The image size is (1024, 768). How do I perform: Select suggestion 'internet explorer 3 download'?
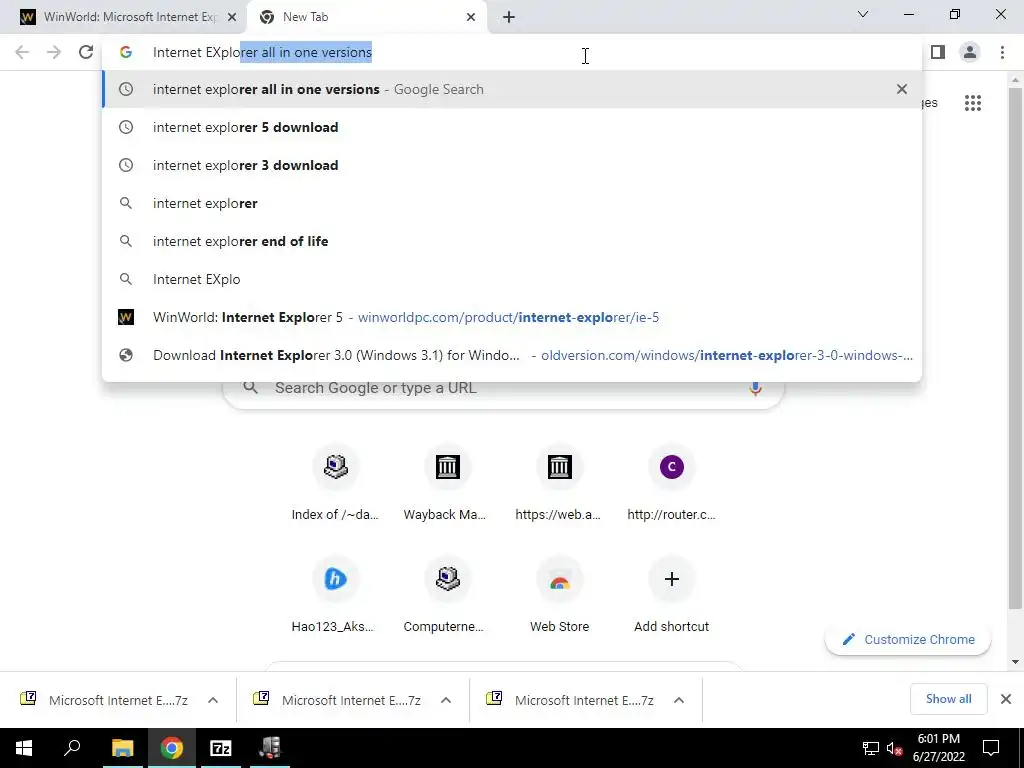point(512,165)
